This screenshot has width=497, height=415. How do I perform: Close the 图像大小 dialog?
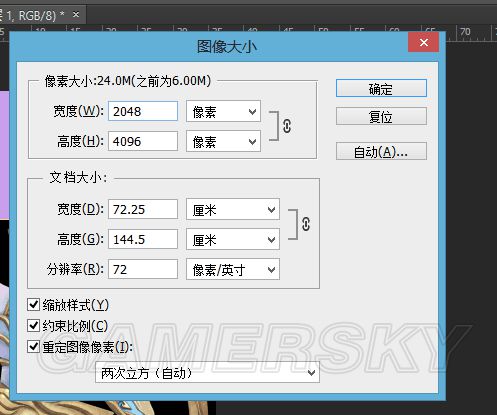point(423,42)
